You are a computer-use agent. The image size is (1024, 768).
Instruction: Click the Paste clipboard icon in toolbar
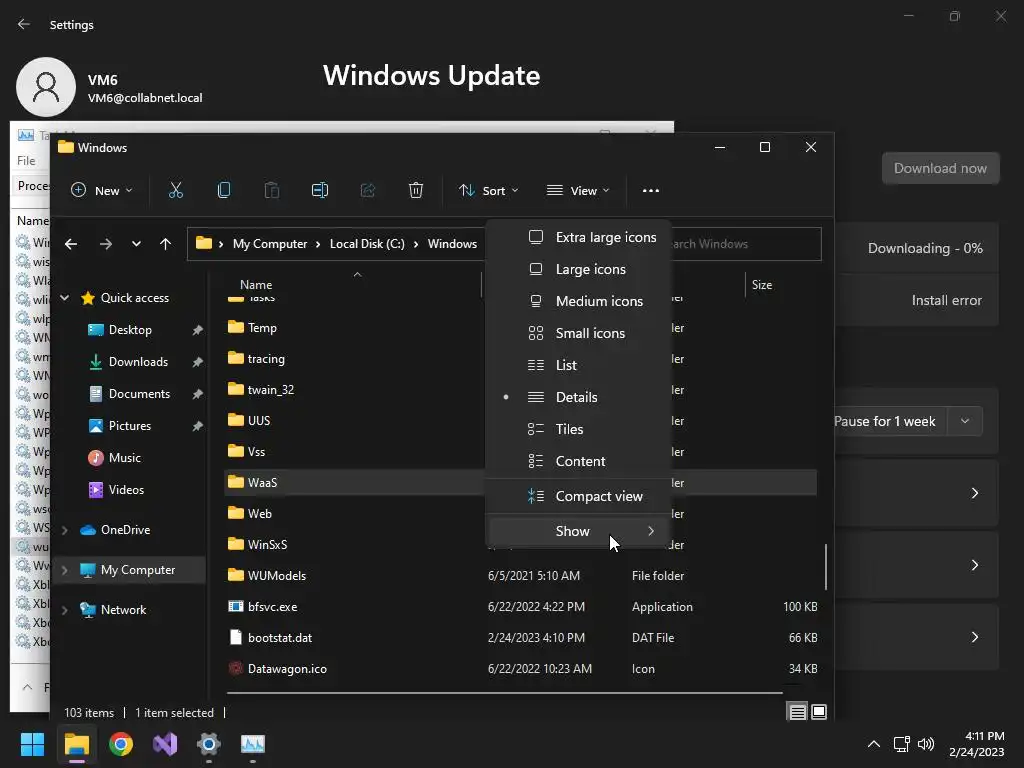(x=272, y=190)
